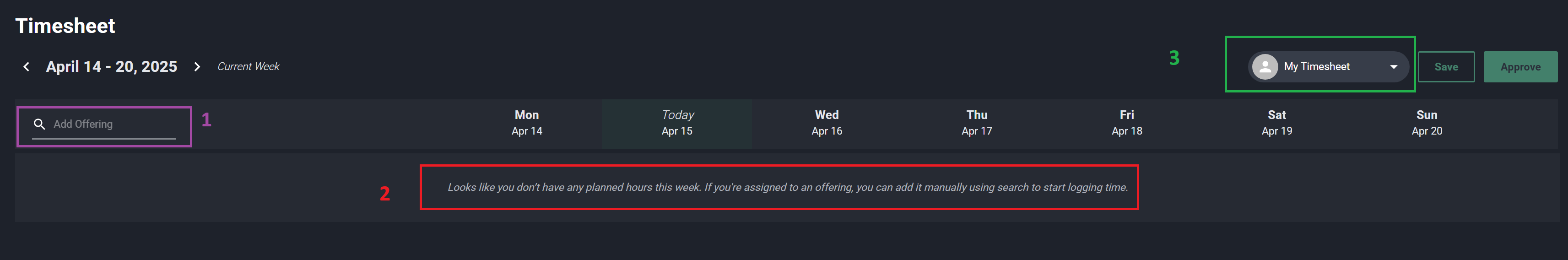Select the Wed Apr 16 column header

(x=827, y=123)
